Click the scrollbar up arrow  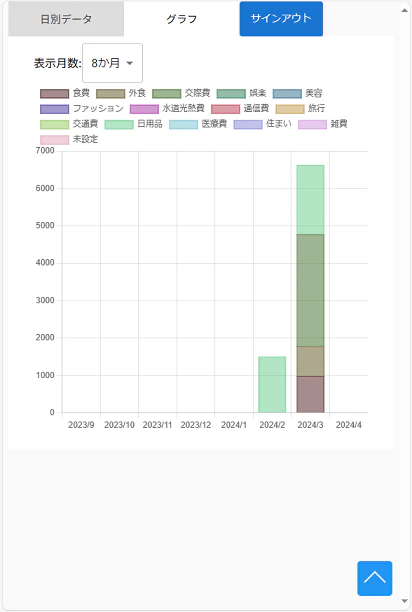tap(405, 11)
